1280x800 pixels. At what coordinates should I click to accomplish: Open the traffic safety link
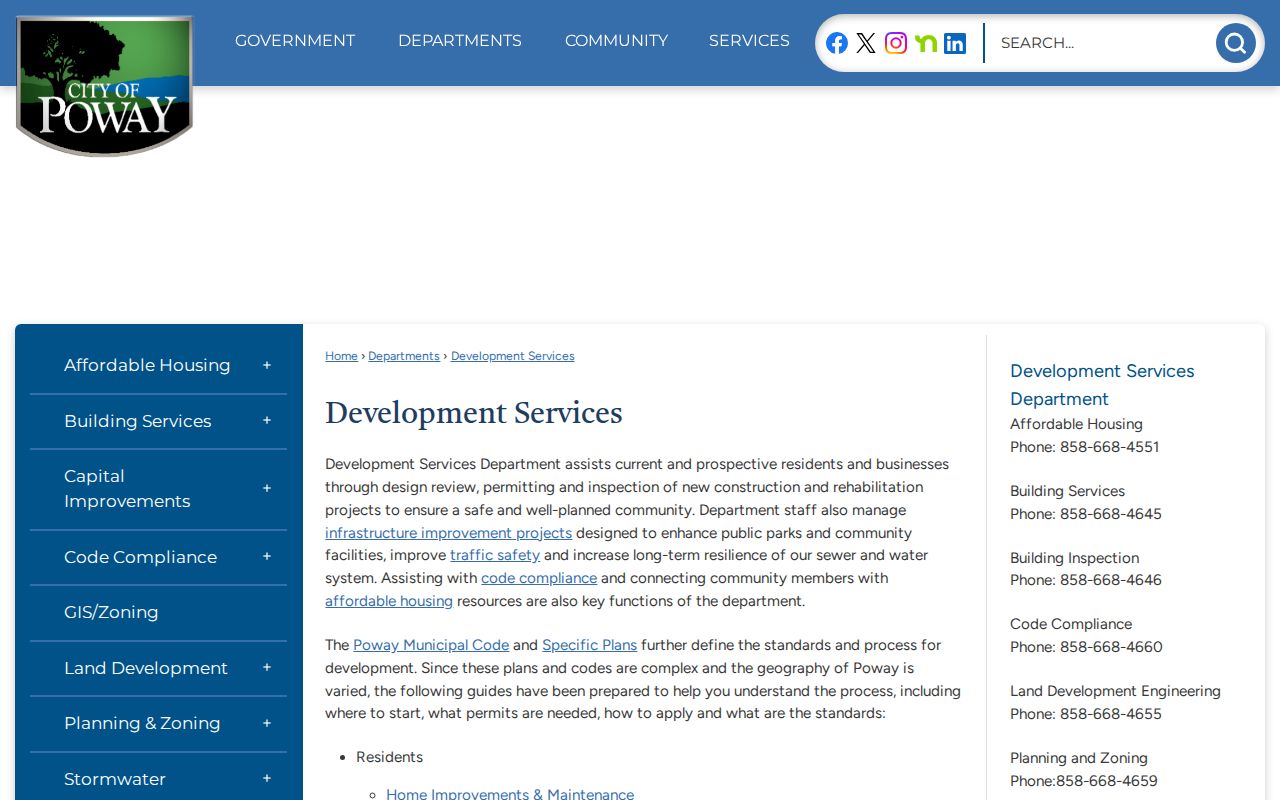click(495, 555)
